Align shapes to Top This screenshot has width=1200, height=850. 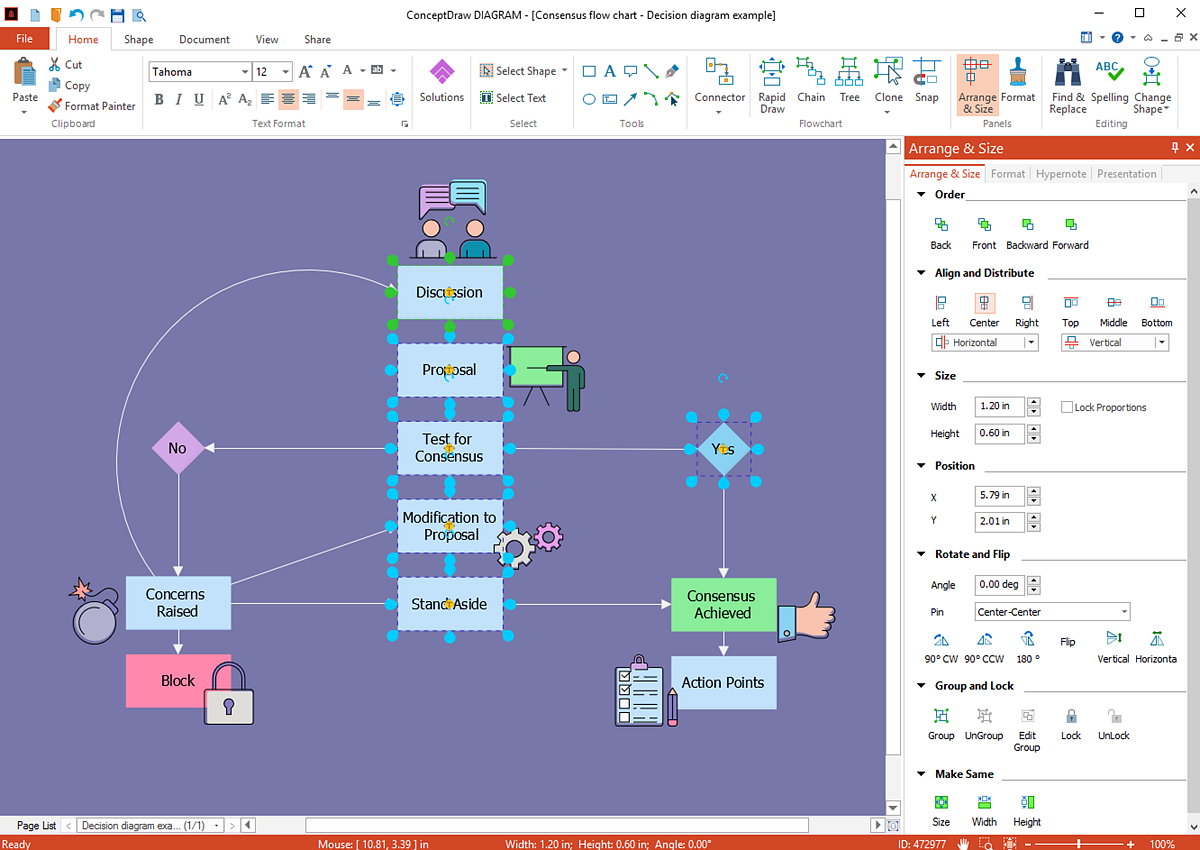[x=1070, y=312]
